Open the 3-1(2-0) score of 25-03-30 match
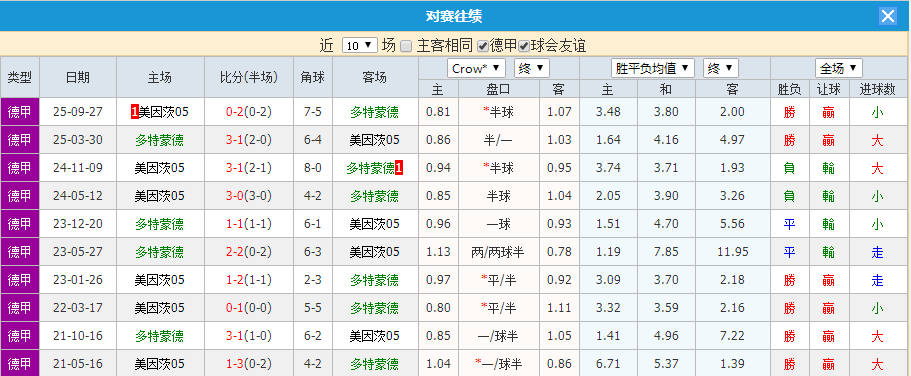 249,140
